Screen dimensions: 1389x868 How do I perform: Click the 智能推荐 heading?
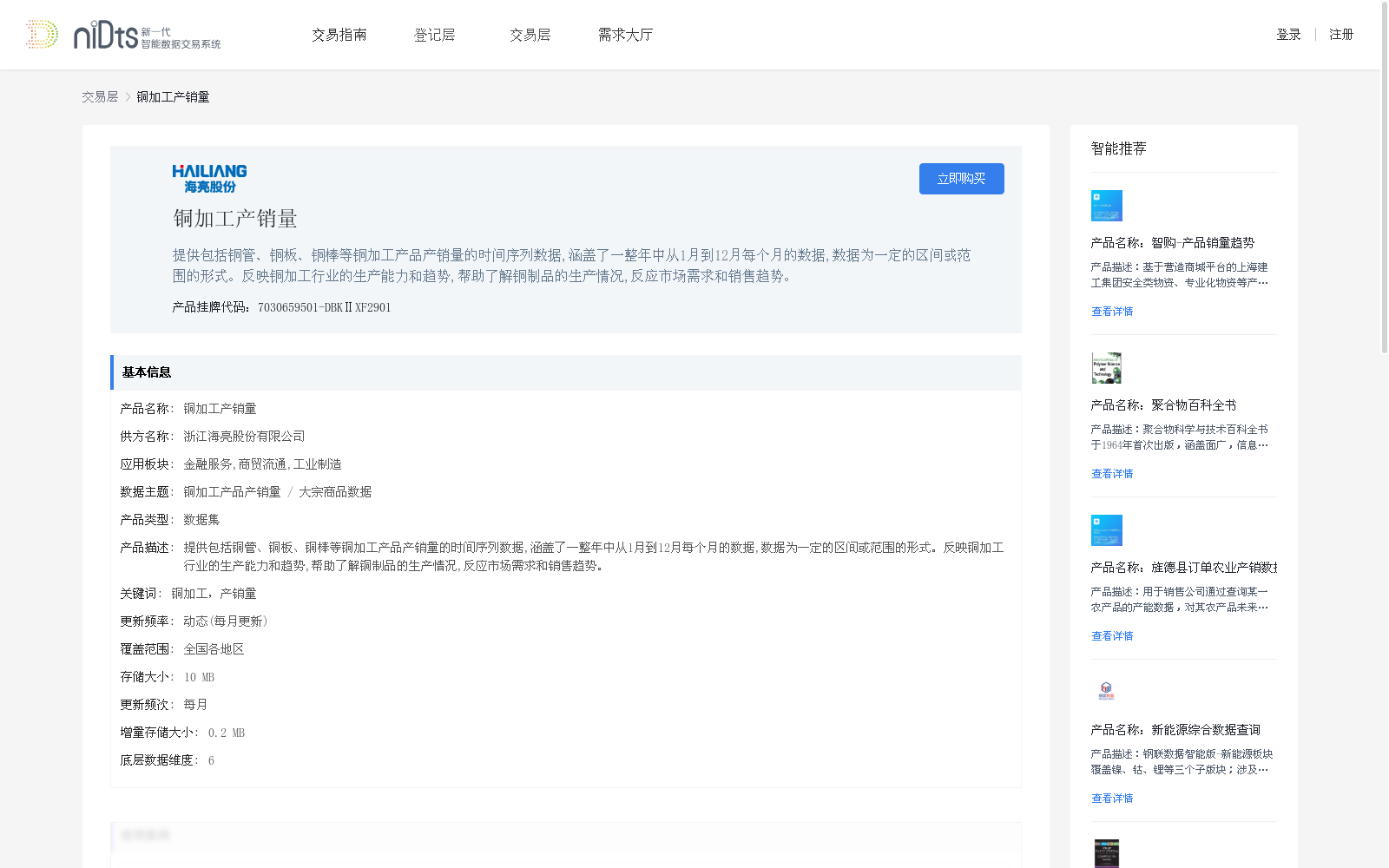(1119, 148)
